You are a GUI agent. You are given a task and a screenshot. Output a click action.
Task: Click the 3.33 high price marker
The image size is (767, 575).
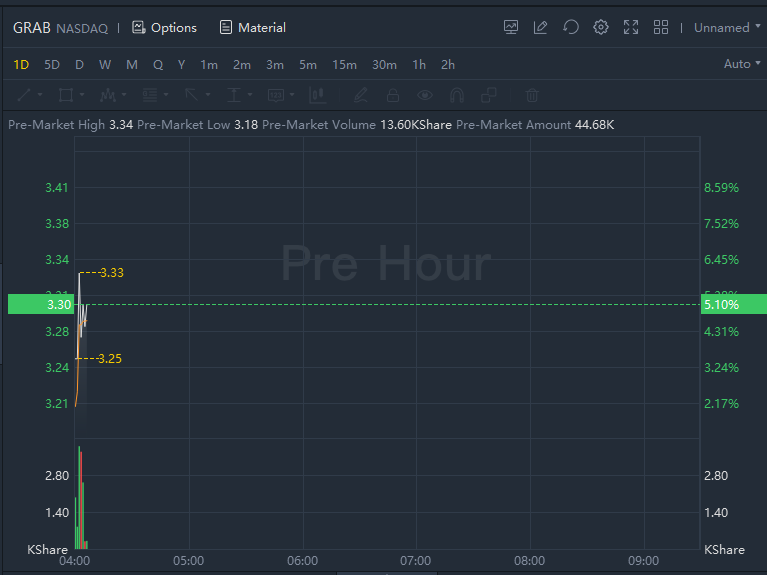[112, 273]
